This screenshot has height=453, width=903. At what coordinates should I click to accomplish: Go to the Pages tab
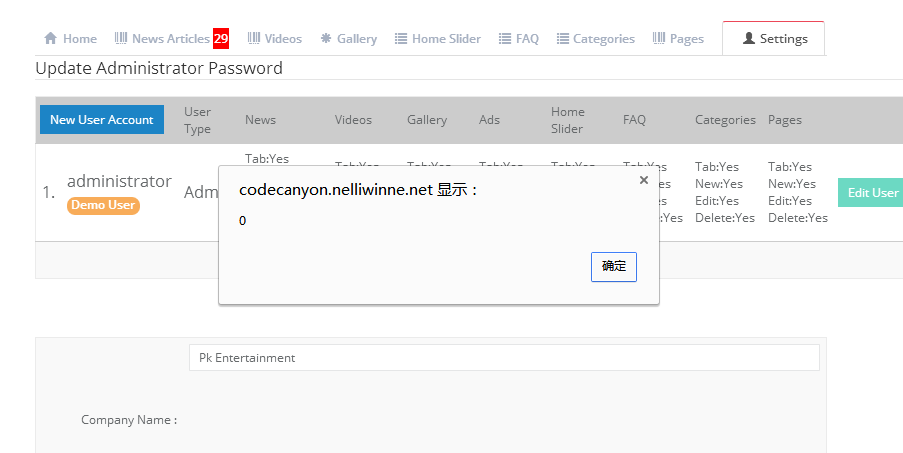(x=678, y=39)
